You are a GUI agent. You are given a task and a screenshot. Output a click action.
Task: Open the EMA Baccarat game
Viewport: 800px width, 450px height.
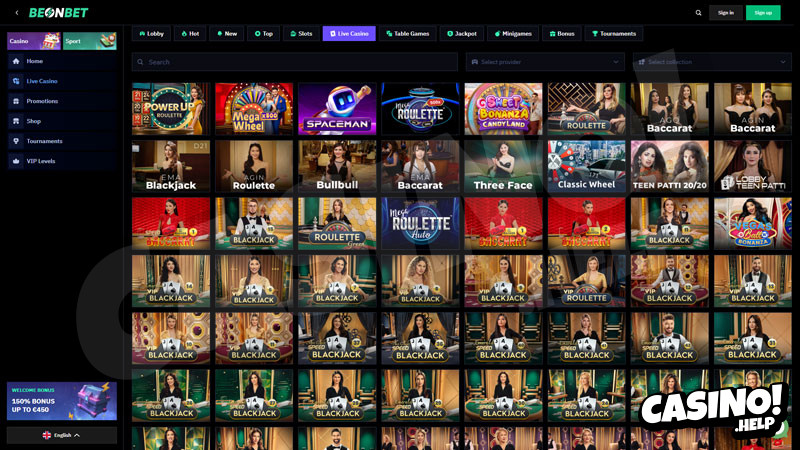[420, 166]
